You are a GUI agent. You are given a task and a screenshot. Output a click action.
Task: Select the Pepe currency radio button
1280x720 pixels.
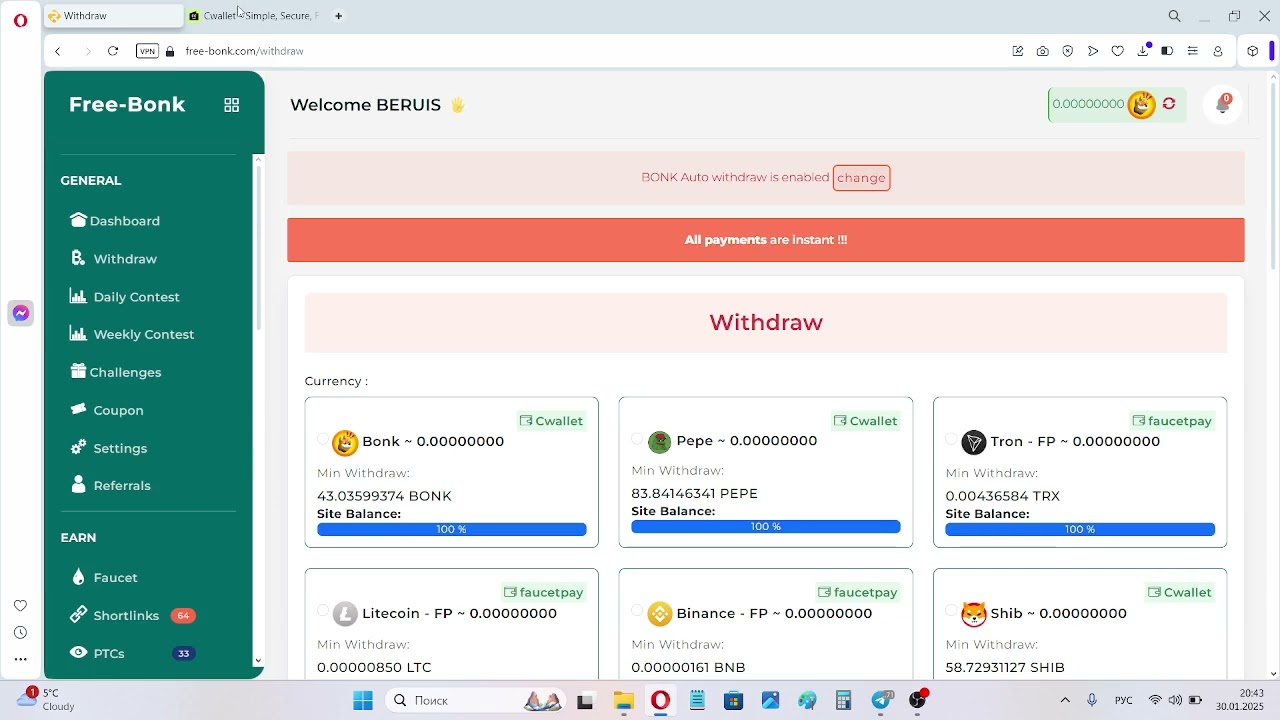click(x=637, y=439)
